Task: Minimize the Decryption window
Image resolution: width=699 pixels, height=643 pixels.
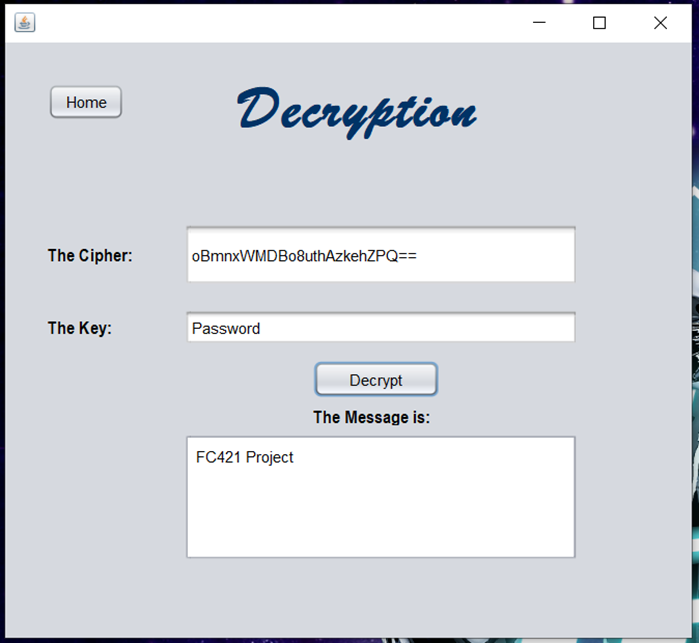Action: [x=539, y=22]
